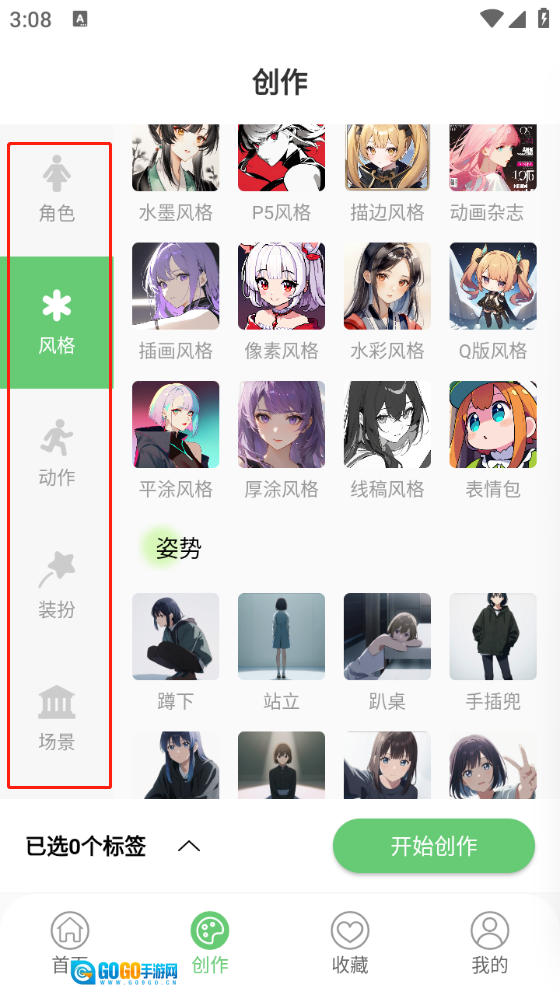Pick the 表情包 emoji style thumbnail

(x=493, y=425)
